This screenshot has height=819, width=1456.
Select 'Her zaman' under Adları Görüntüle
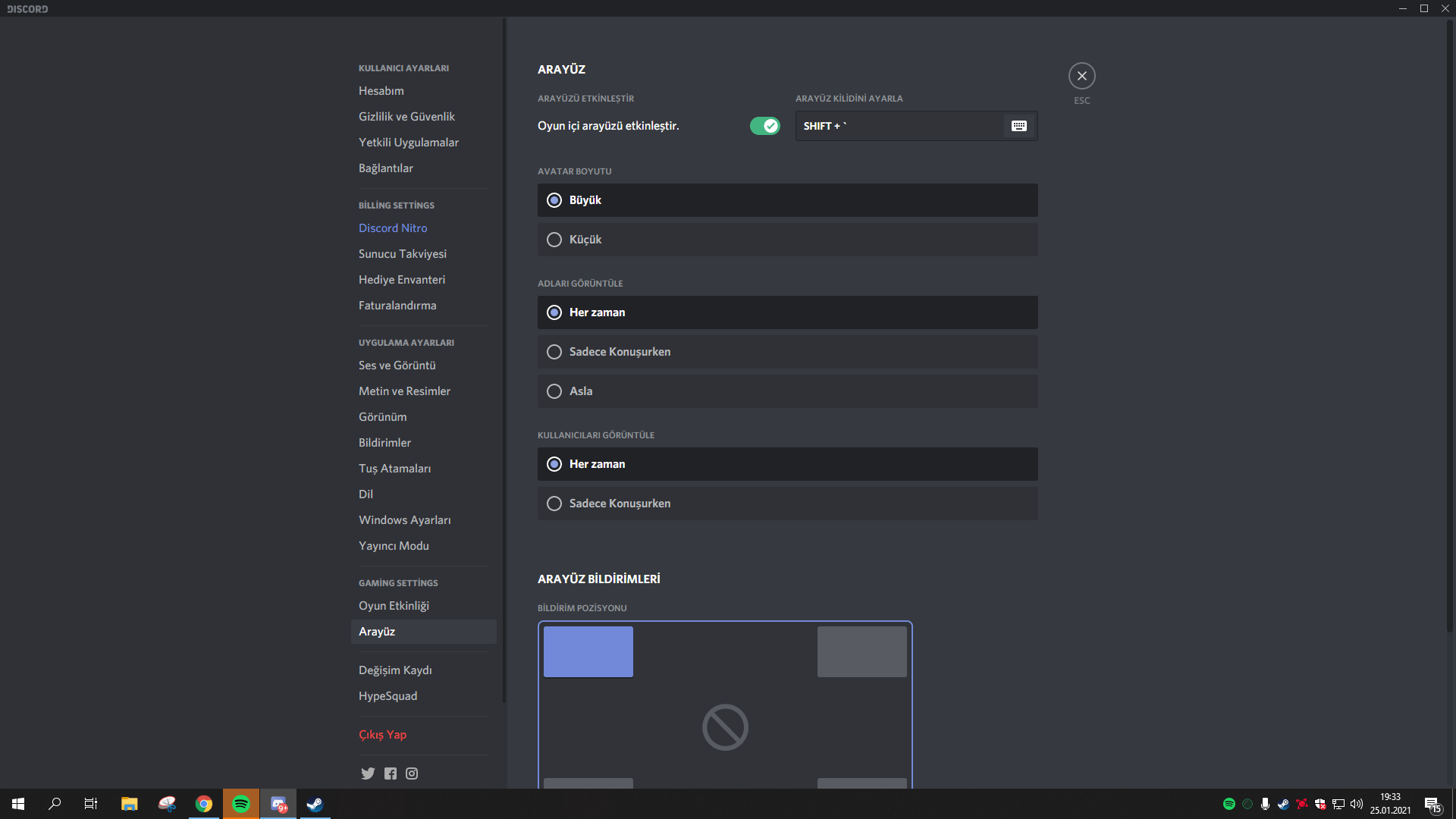787,312
